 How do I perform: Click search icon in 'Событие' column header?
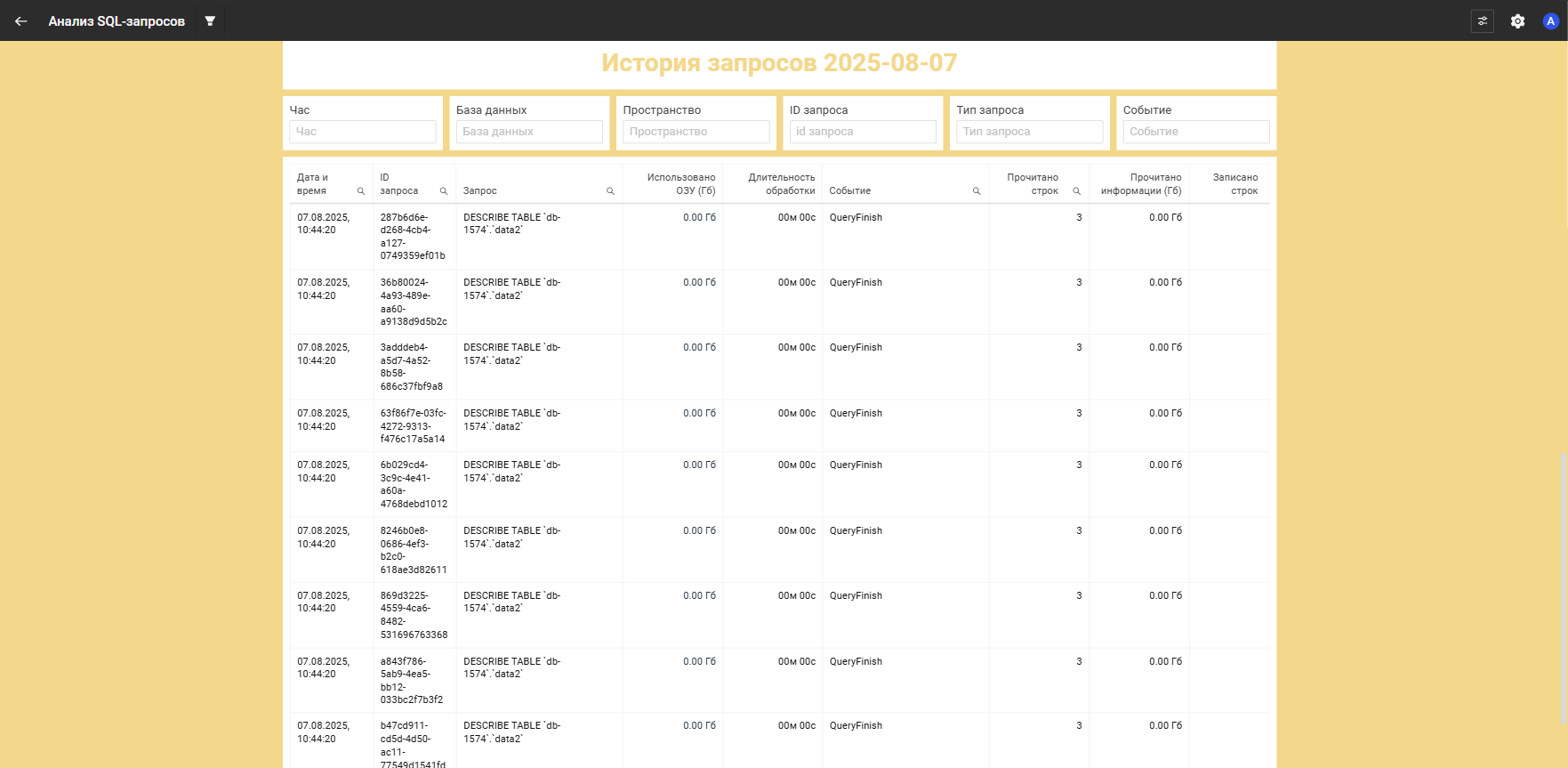977,191
